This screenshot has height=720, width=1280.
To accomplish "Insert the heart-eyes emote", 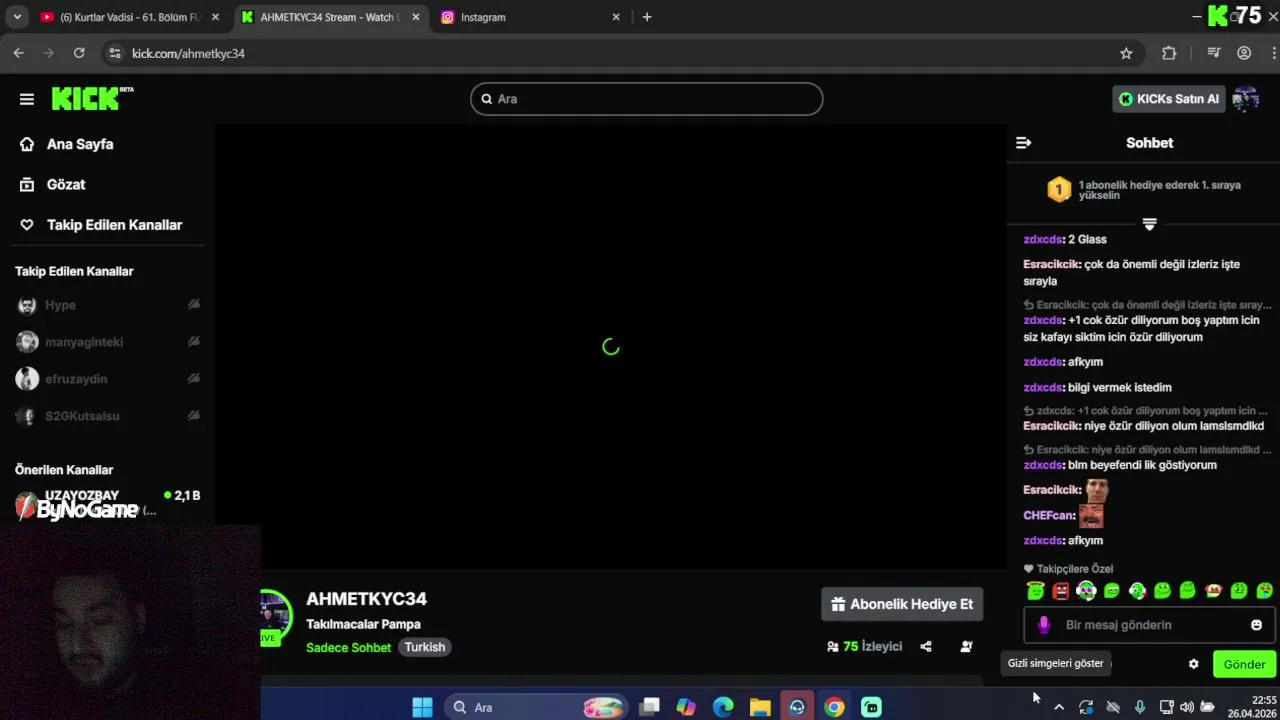I will tap(1264, 591).
